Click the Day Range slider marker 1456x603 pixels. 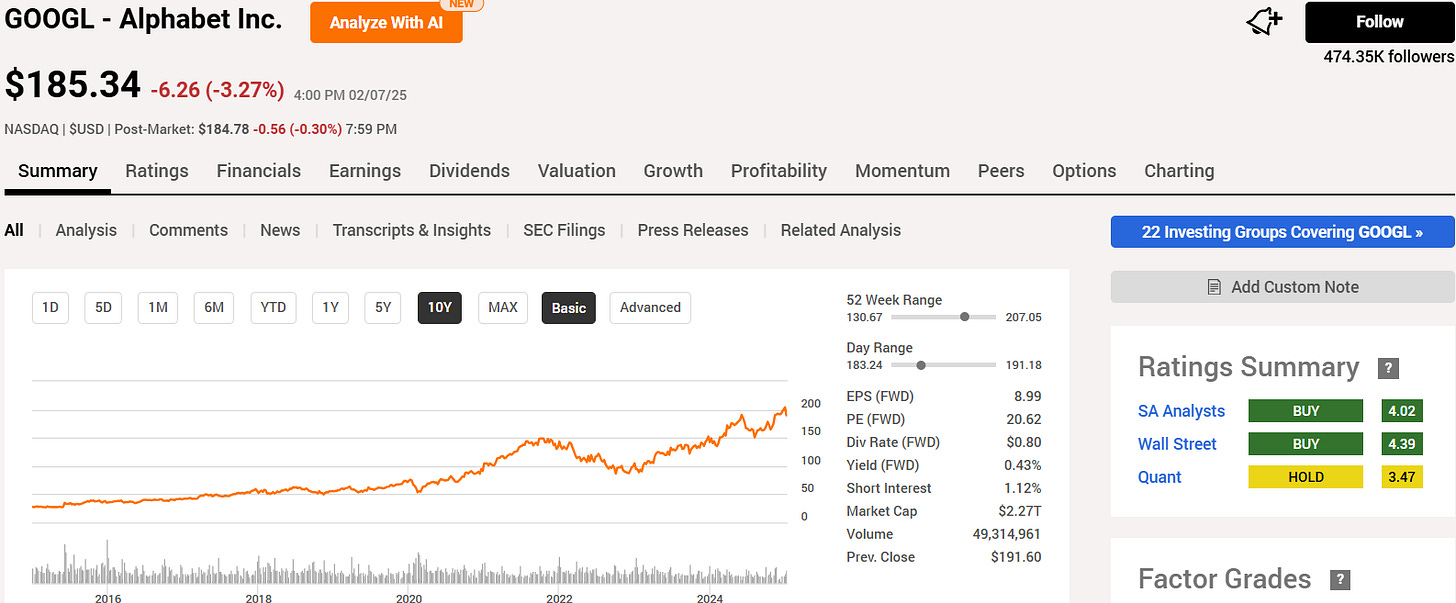click(921, 365)
